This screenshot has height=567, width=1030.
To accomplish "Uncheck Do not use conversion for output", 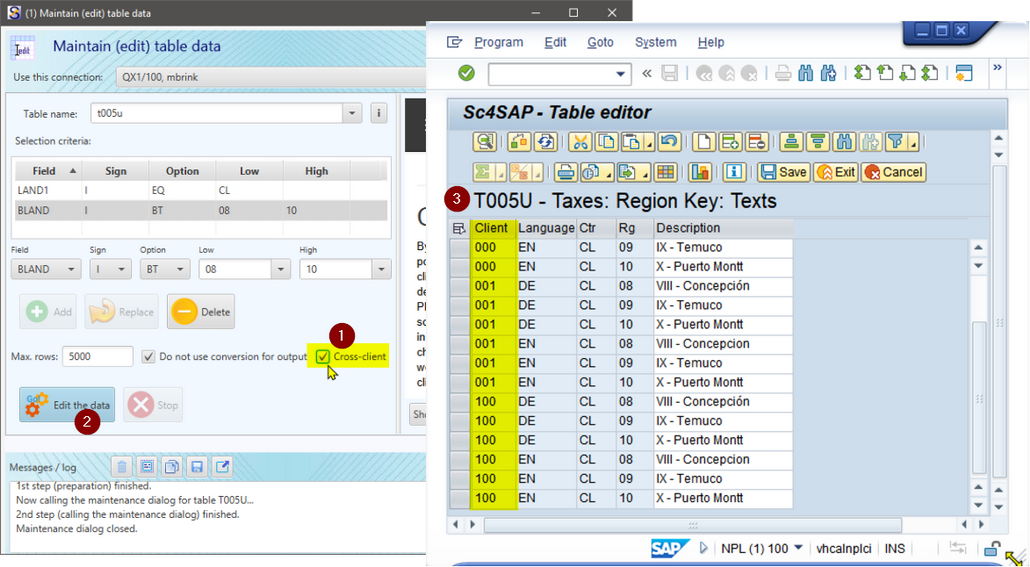I will point(148,356).
